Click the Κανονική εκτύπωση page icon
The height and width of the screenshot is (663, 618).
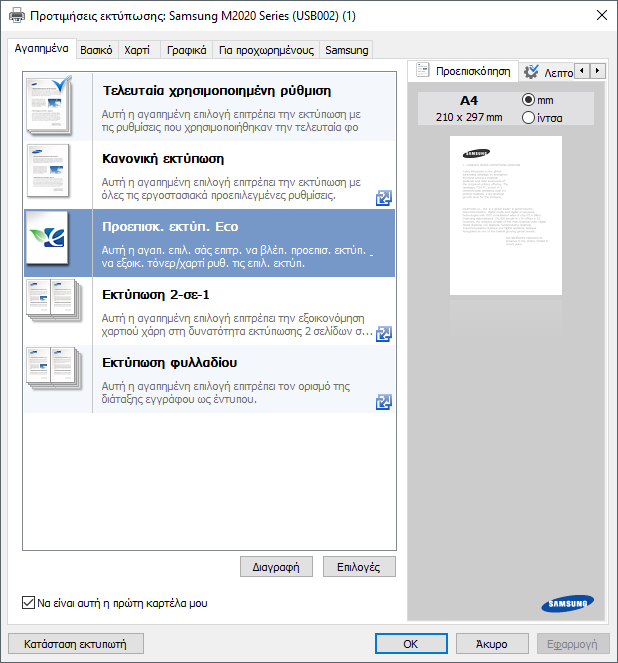pyautogui.click(x=48, y=171)
